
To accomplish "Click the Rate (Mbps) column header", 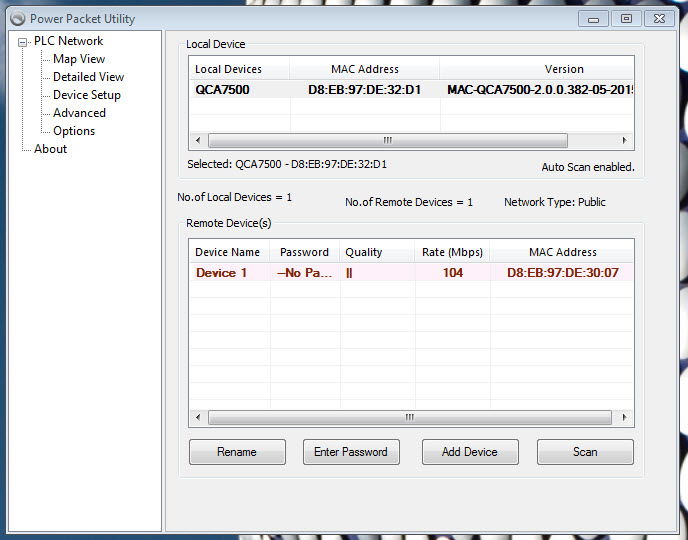I will pos(452,252).
